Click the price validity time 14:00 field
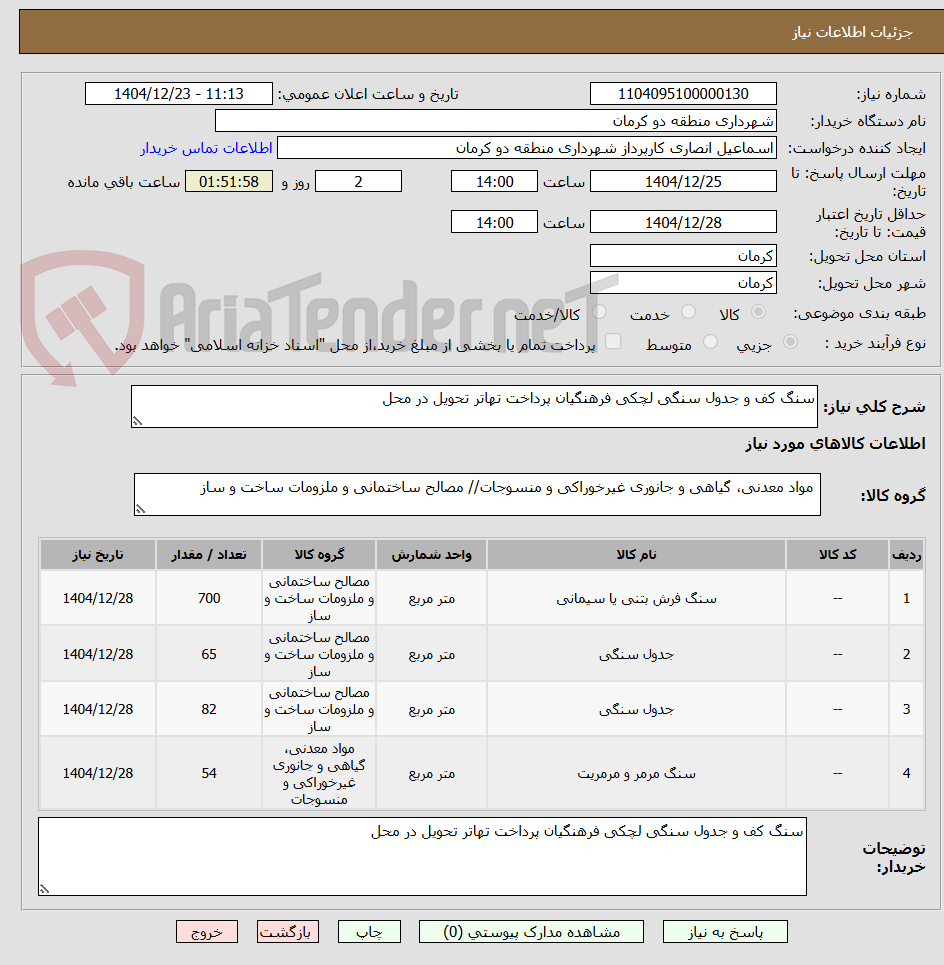 click(494, 222)
